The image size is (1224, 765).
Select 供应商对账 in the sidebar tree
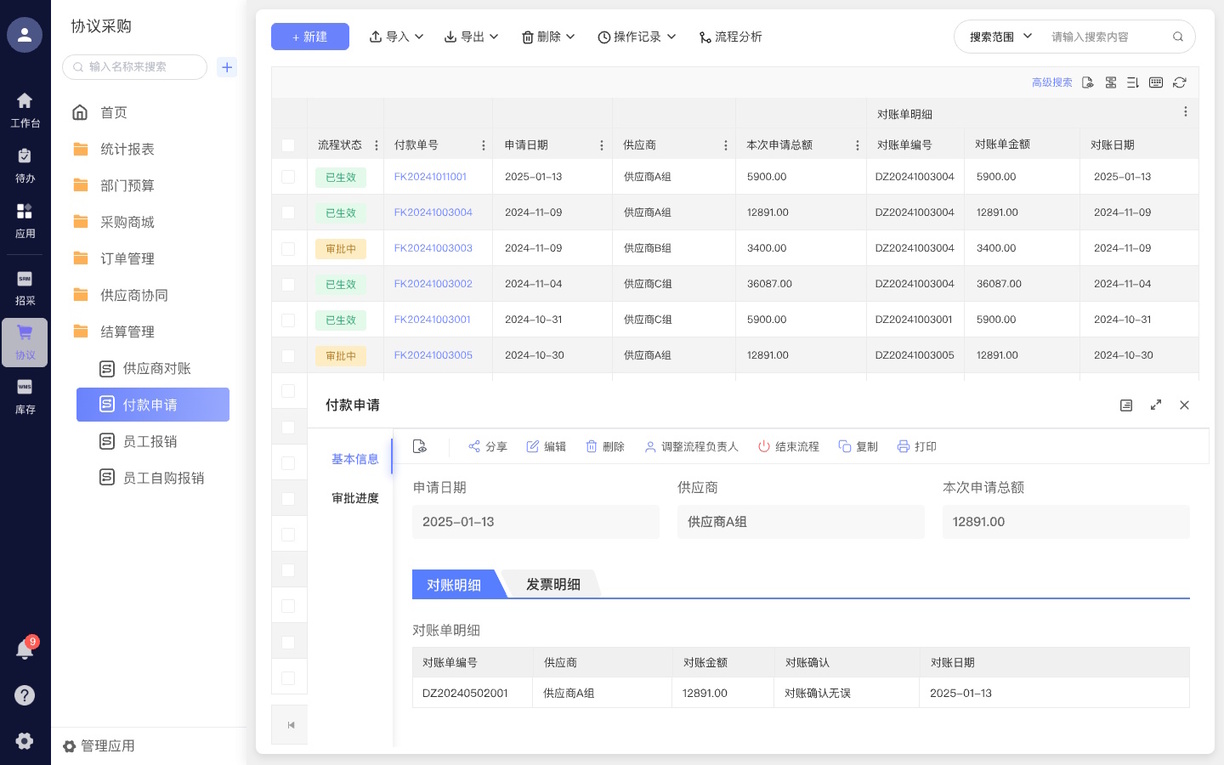[156, 368]
